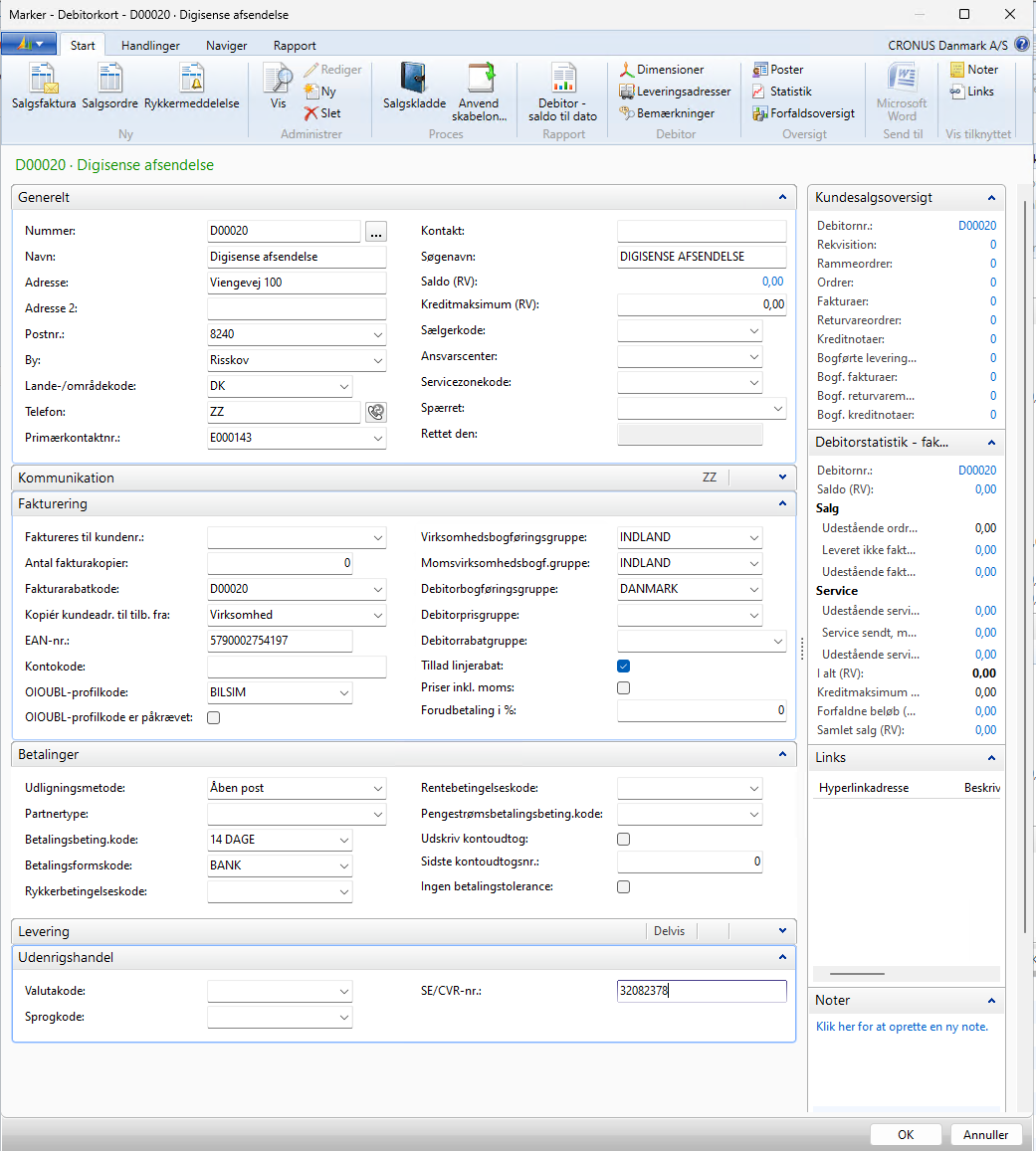Screen dimensions: 1036x1151
Task: Collapse the Fakturering fasttab
Action: pyautogui.click(x=782, y=503)
